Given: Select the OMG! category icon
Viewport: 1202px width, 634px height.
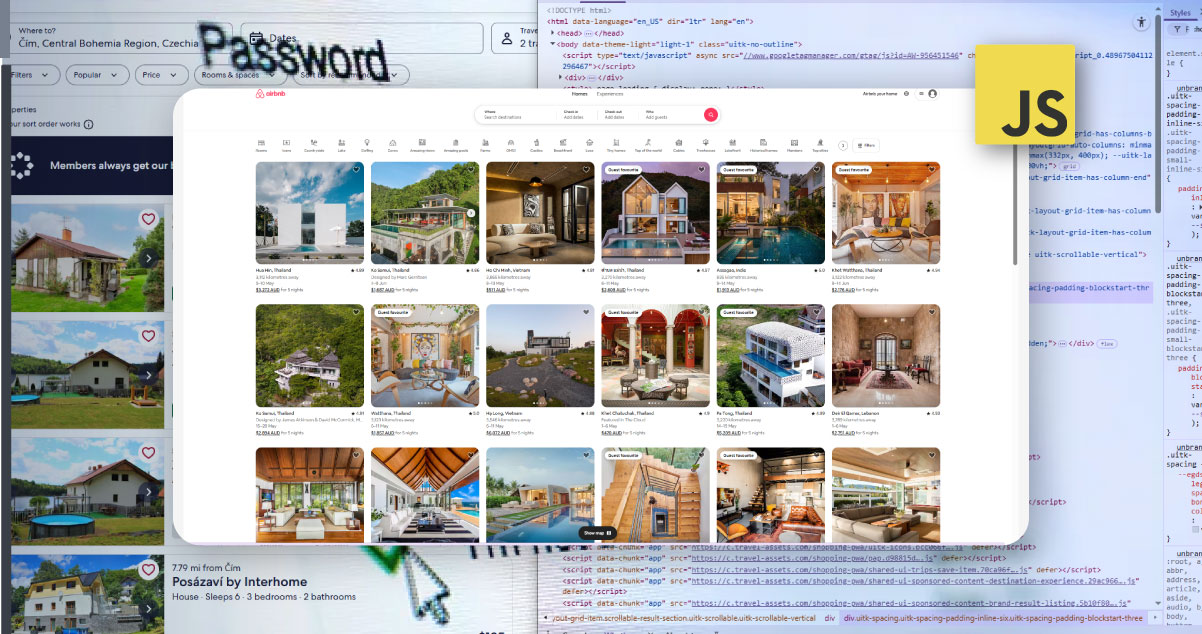Looking at the screenshot, I should (509, 143).
